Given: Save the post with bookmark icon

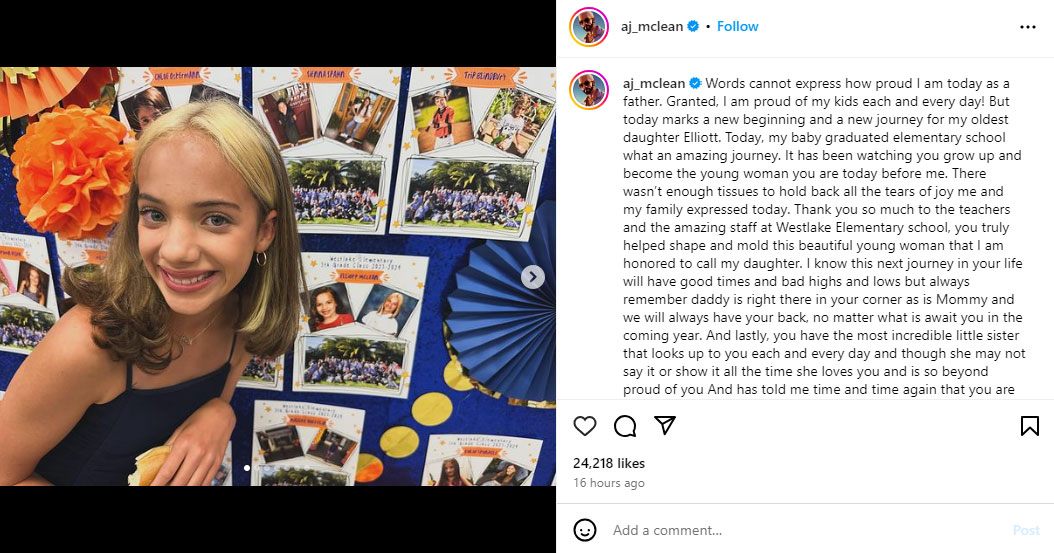Looking at the screenshot, I should [1030, 426].
